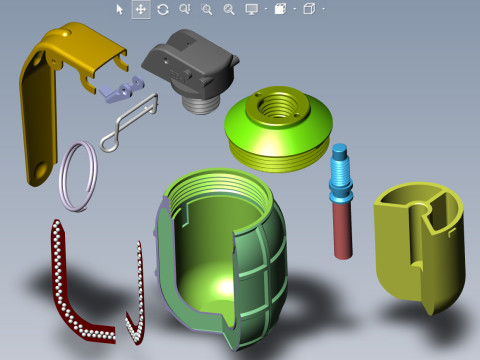Select the pink pull ring part
Screen dimensions: 480x360
pos(79,176)
